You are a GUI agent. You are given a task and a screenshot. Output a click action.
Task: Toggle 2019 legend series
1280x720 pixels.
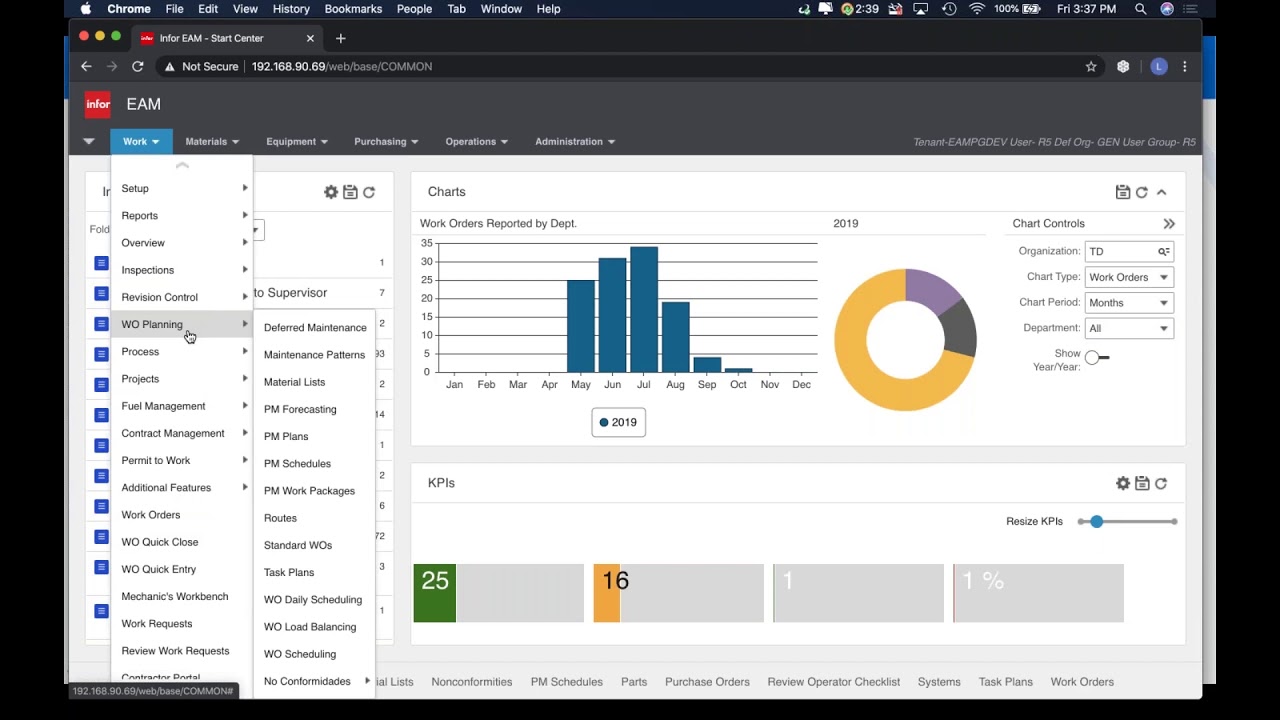pyautogui.click(x=618, y=423)
